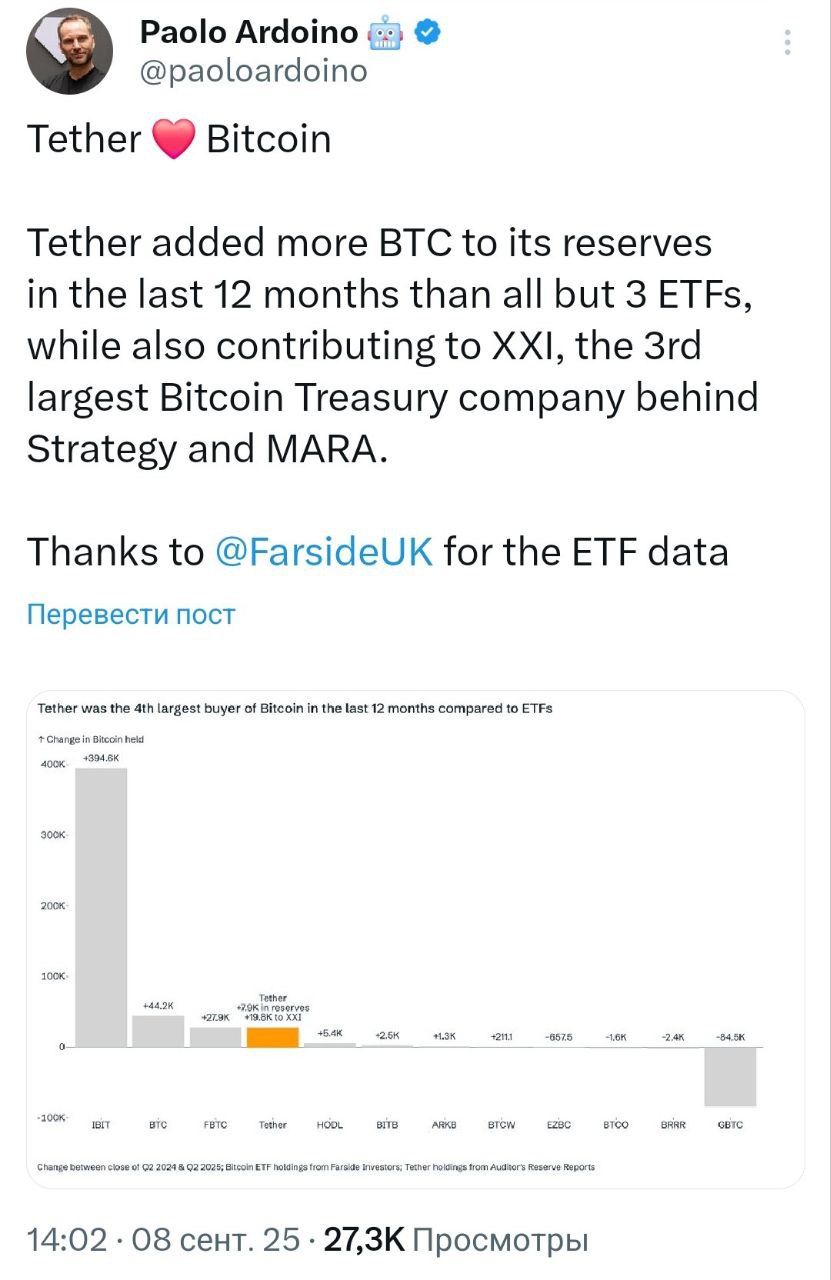Open the attached Bitcoin ETF chart image
The width and height of the screenshot is (831, 1280).
tap(415, 938)
